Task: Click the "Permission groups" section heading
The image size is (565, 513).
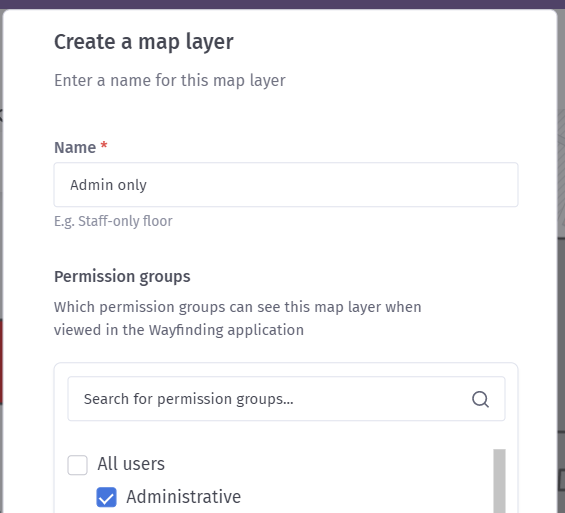Action: point(122,277)
